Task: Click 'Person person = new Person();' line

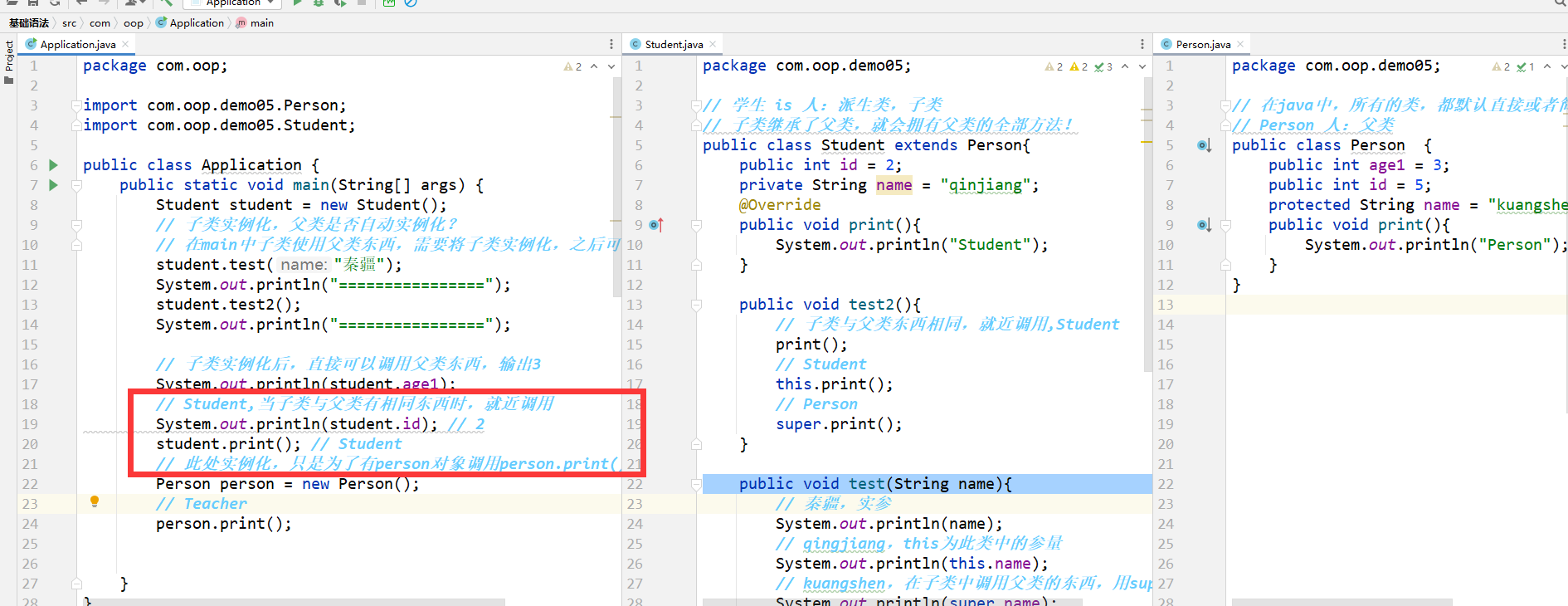Action: (x=288, y=484)
